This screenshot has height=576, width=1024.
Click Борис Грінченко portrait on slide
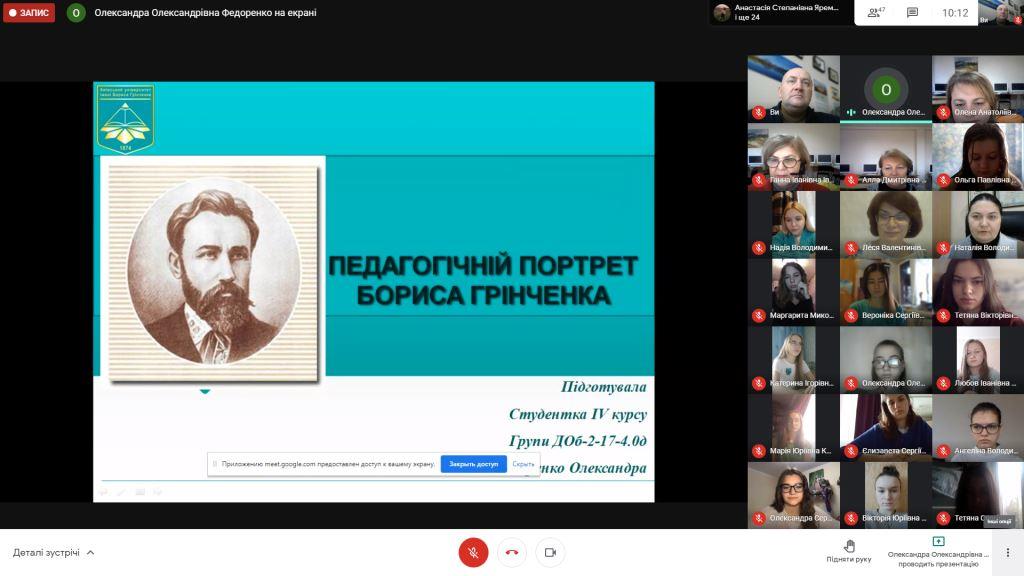[x=213, y=271]
